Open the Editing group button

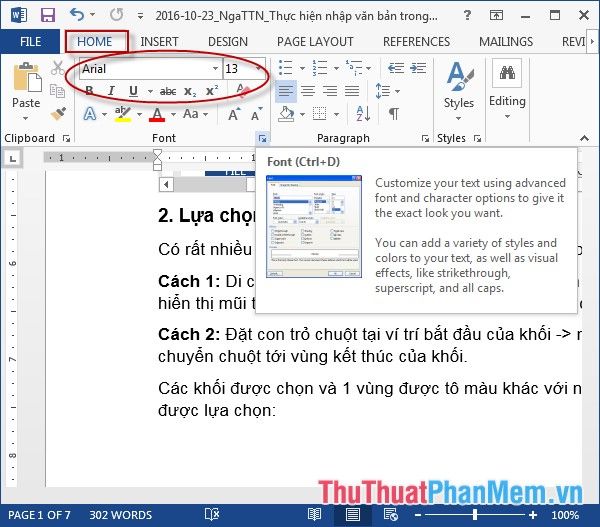507,89
